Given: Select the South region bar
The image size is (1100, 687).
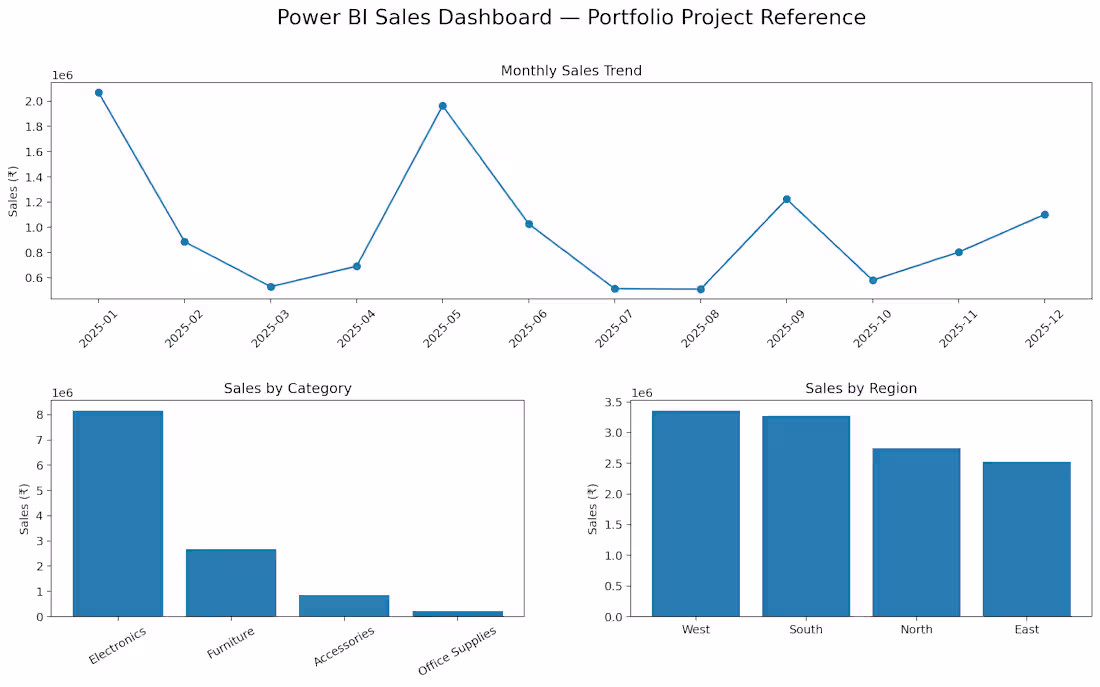Looking at the screenshot, I should pyautogui.click(x=806, y=516).
